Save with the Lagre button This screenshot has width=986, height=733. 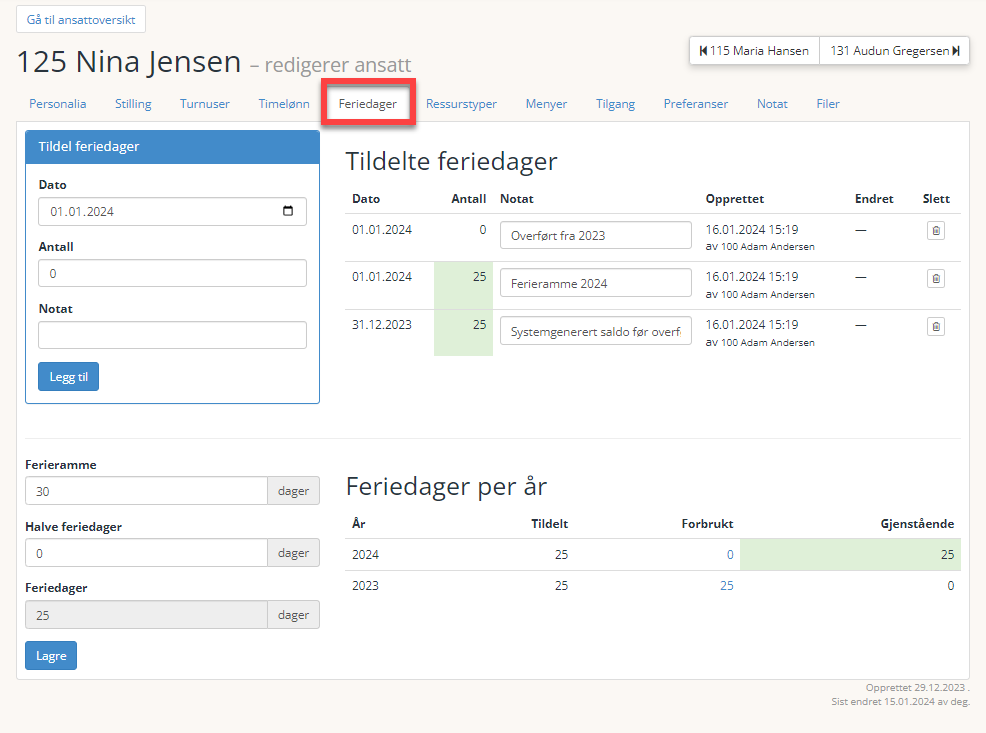51,656
